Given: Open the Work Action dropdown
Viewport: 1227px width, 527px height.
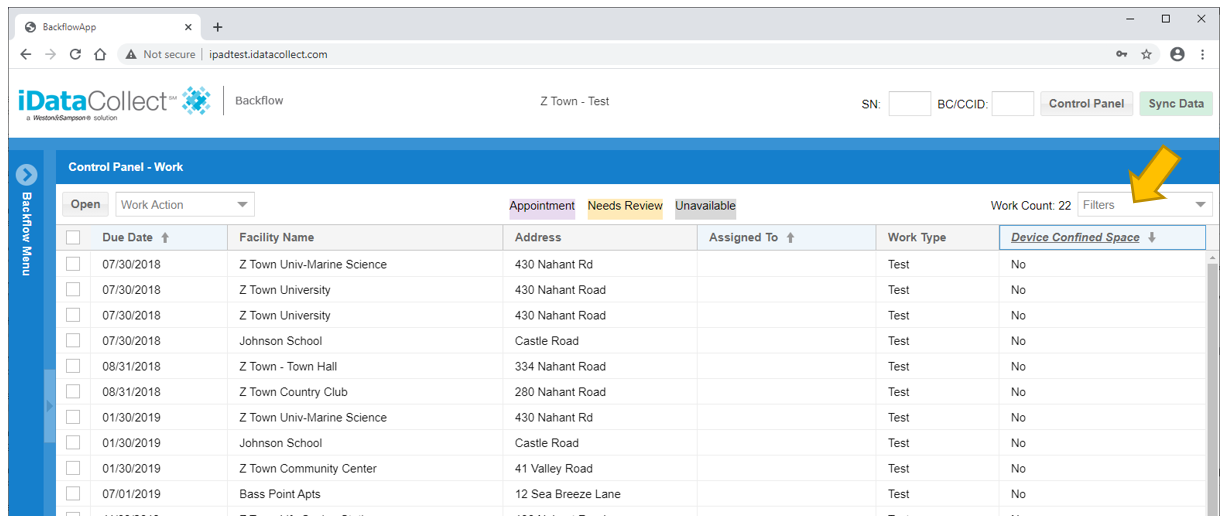Looking at the screenshot, I should [x=185, y=205].
